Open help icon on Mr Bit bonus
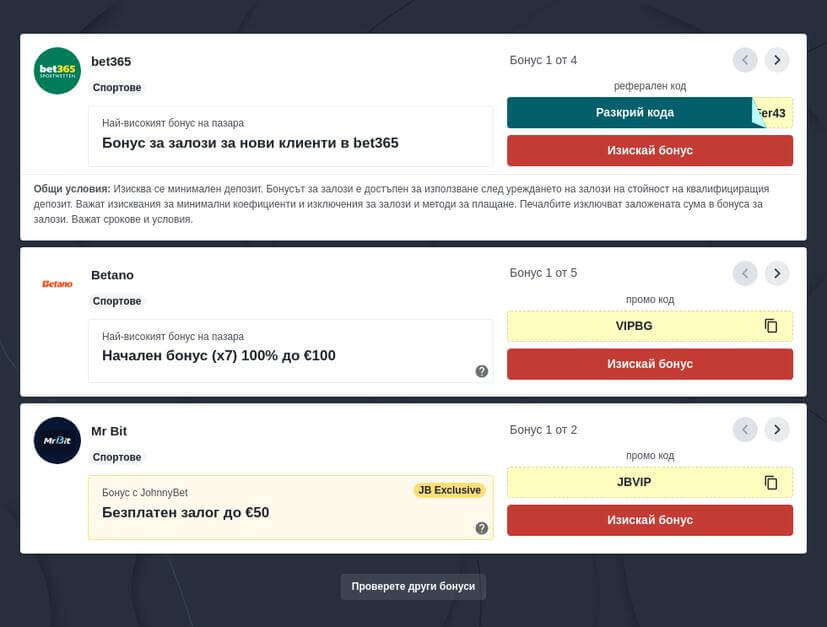This screenshot has height=627, width=827. 481,528
